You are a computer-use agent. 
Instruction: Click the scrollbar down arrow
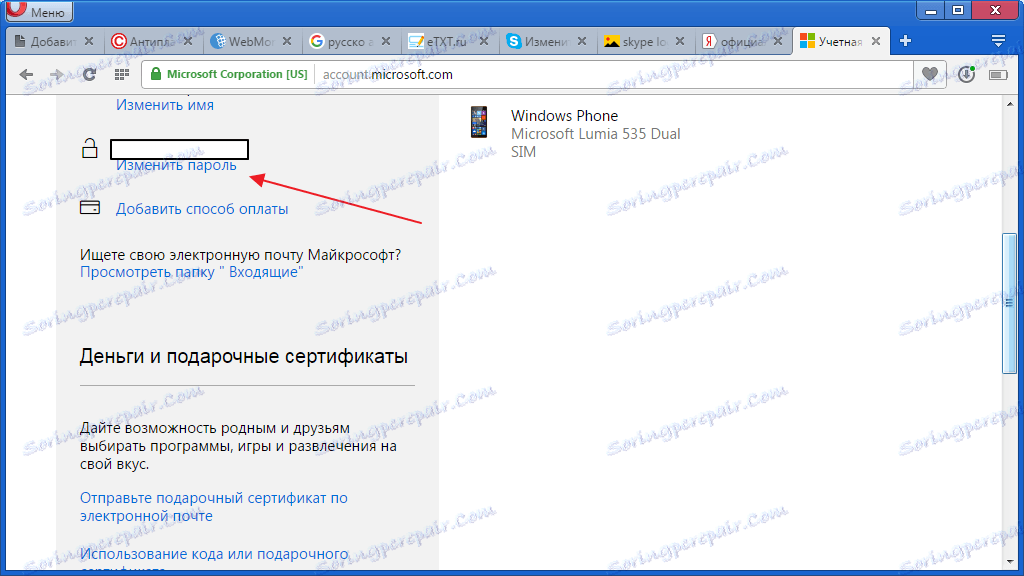1010,562
